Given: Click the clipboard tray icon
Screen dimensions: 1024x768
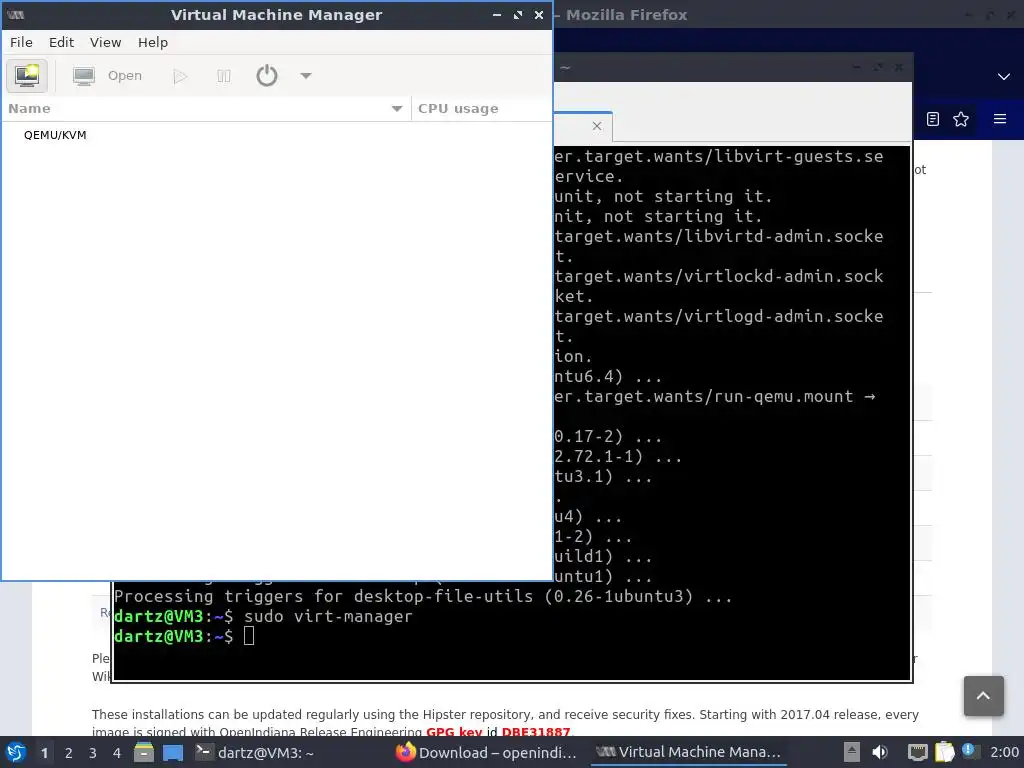Looking at the screenshot, I should (x=944, y=752).
